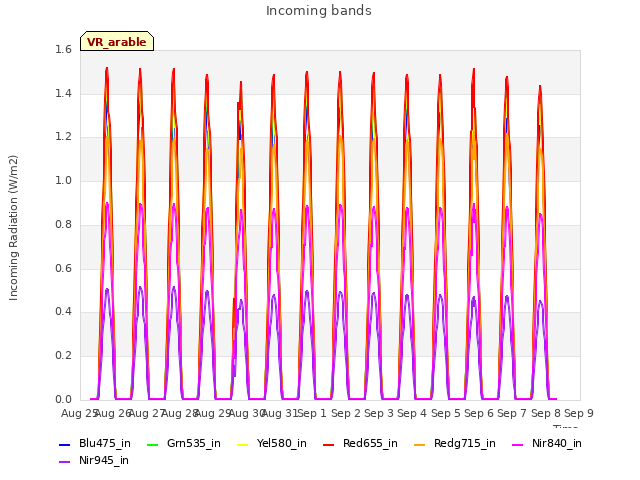Click the Sep 4 x-axis date label
This screenshot has height=480, width=640.
(412, 413)
